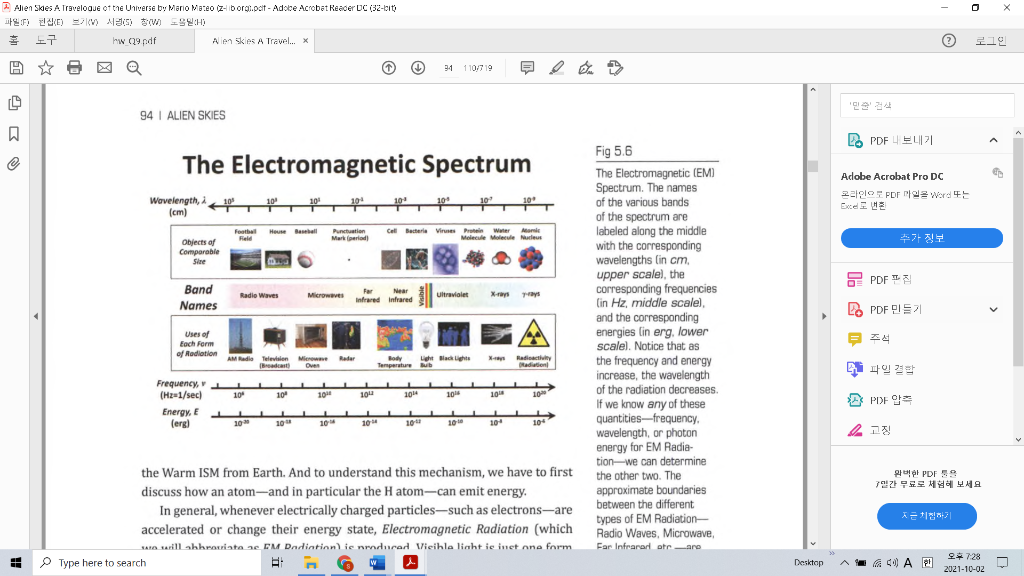Click the 추가 정보 blue button
Screen dimensions: 1024x576
(921, 238)
